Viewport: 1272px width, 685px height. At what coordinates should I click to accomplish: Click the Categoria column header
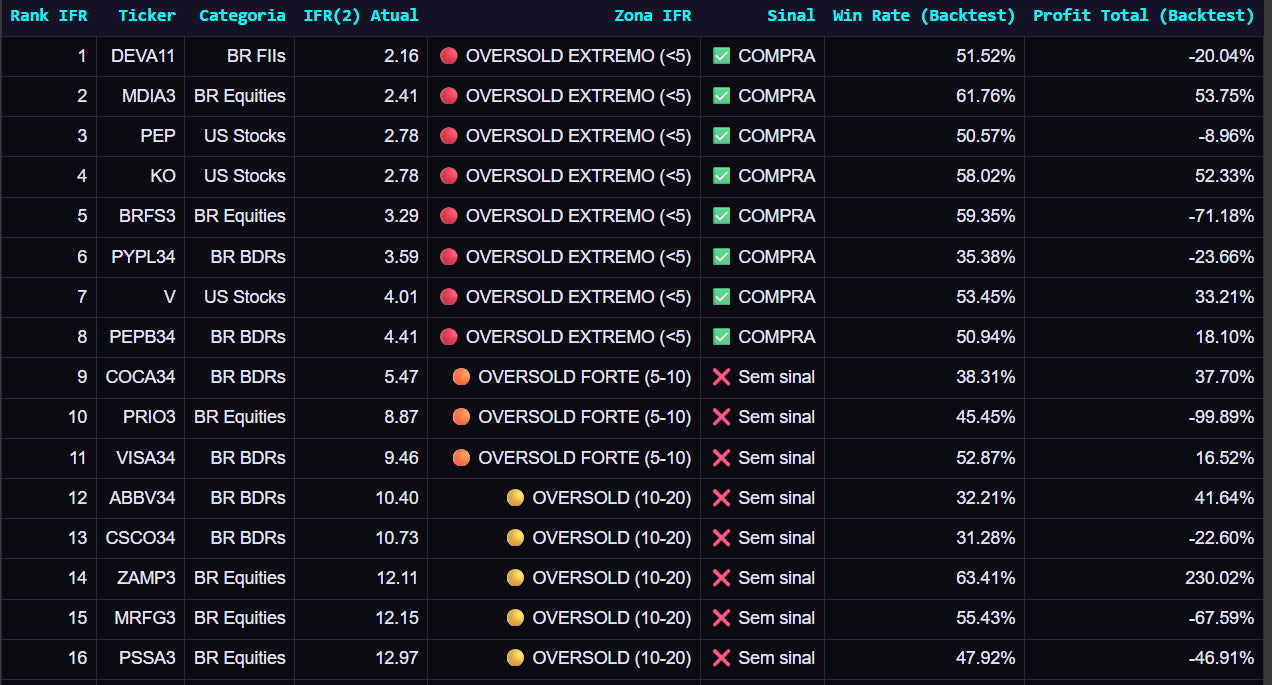[242, 16]
